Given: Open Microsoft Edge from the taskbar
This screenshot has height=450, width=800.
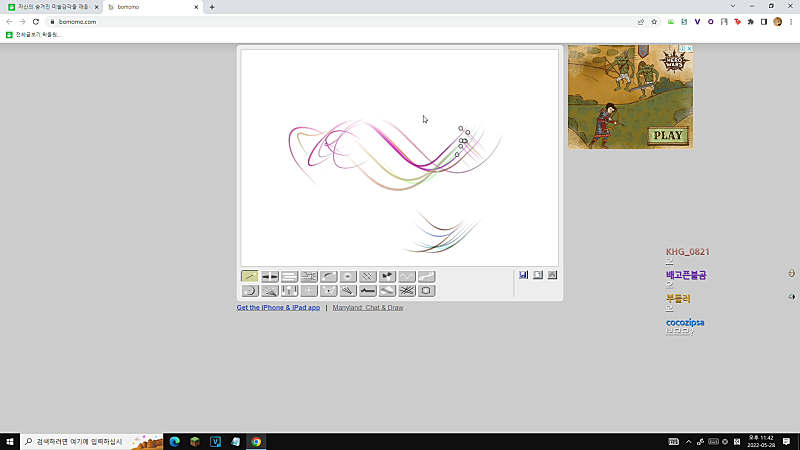Looking at the screenshot, I should pyautogui.click(x=174, y=441).
